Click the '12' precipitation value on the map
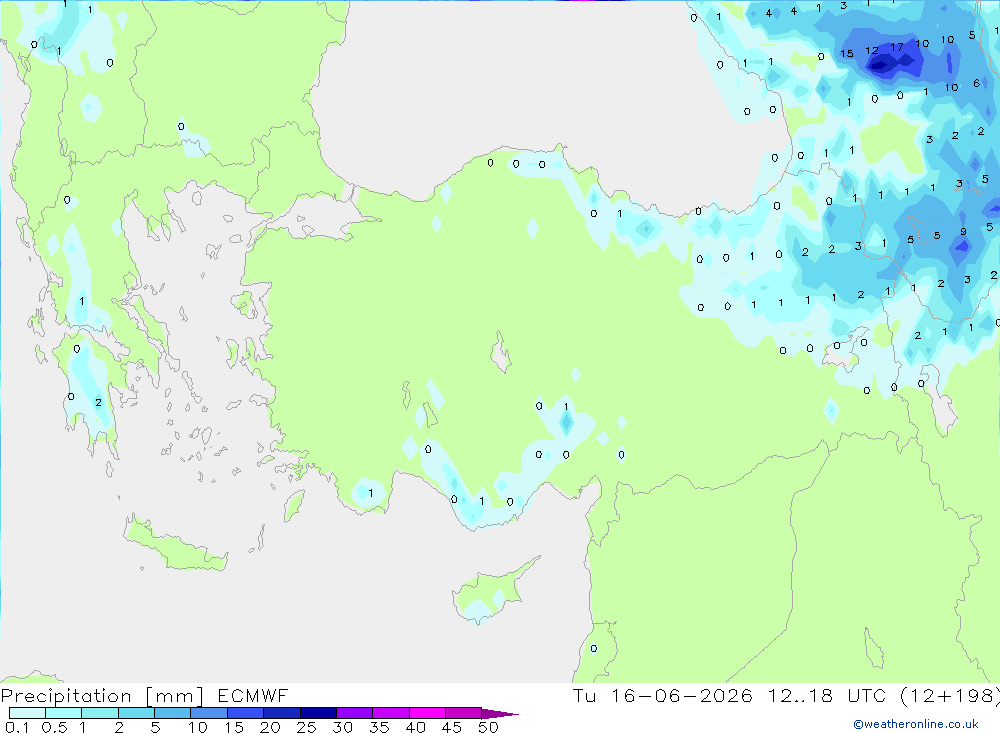The height and width of the screenshot is (733, 1000). tap(872, 50)
